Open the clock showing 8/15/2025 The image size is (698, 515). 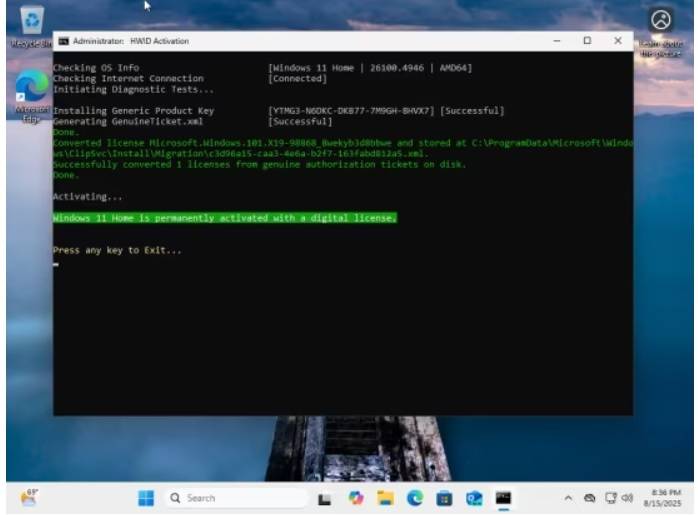tap(662, 498)
